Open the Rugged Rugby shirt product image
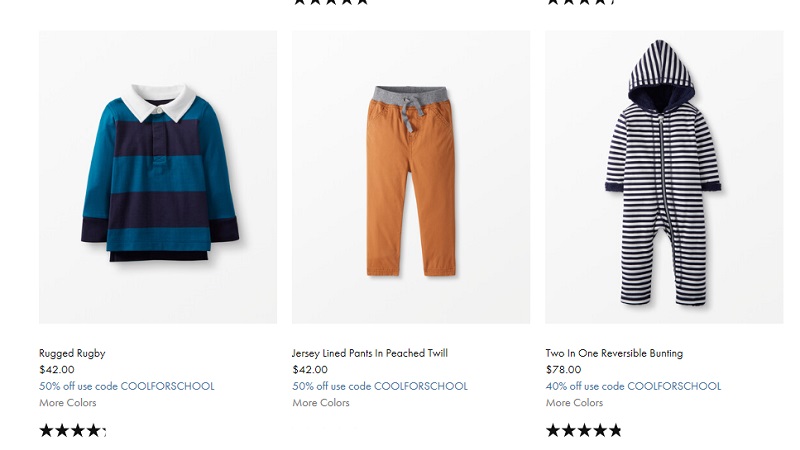The image size is (800, 450). (x=158, y=177)
